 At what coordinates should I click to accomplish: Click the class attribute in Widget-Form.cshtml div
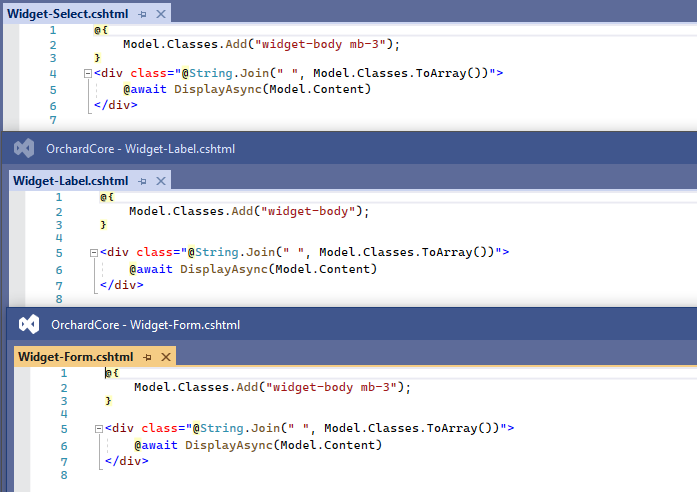[x=160, y=428]
